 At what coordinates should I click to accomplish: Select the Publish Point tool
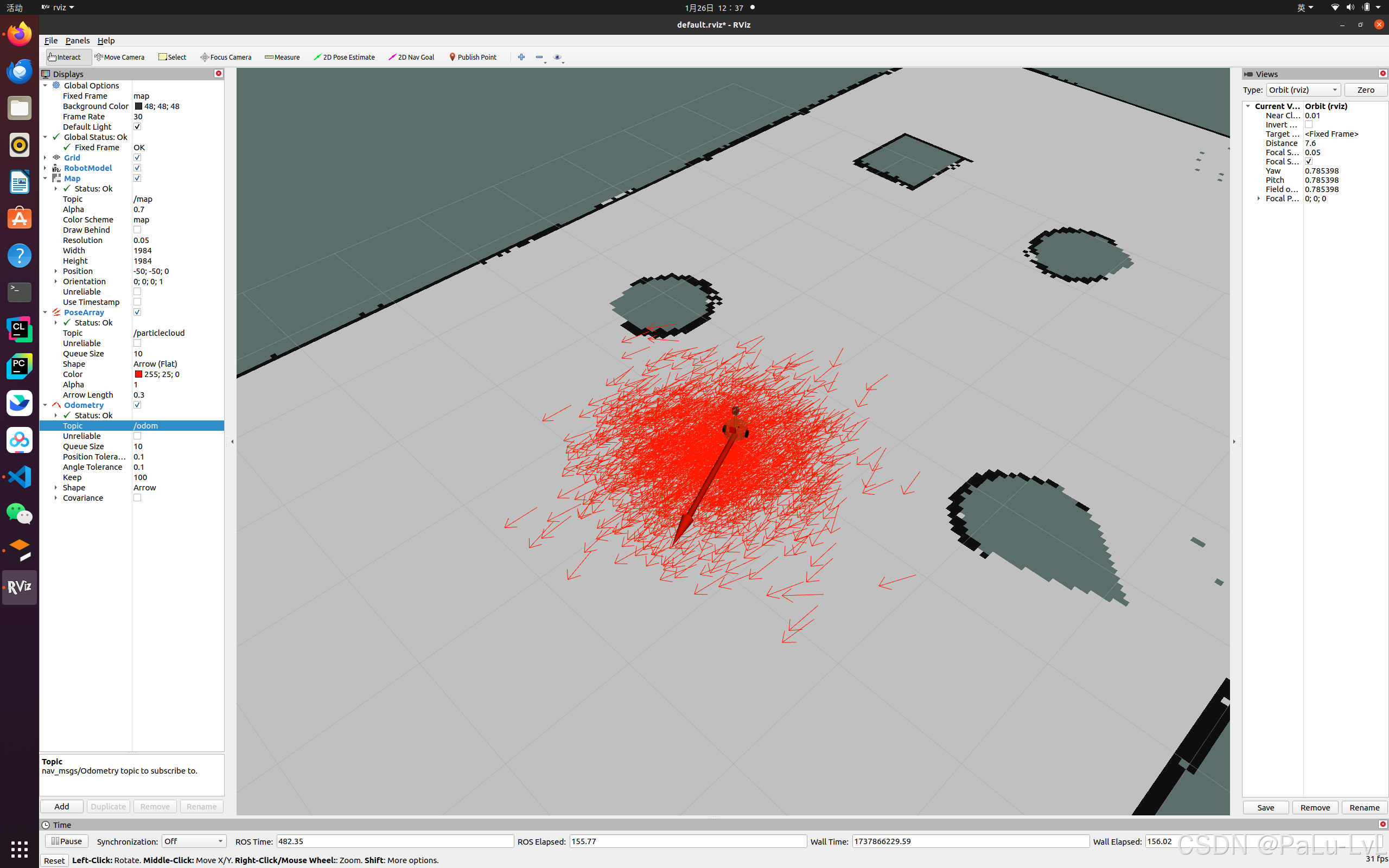pos(473,57)
